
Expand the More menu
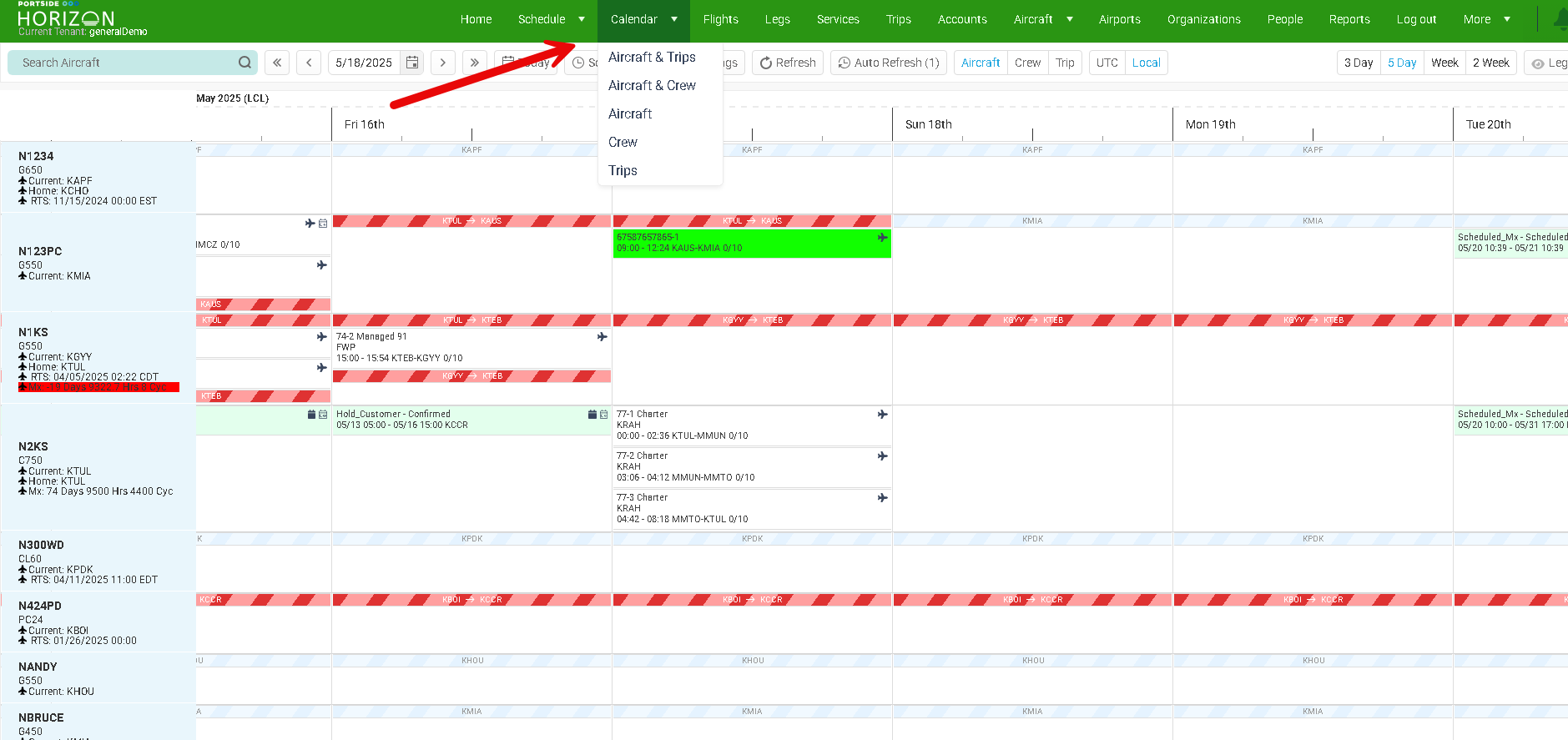pyautogui.click(x=1507, y=19)
